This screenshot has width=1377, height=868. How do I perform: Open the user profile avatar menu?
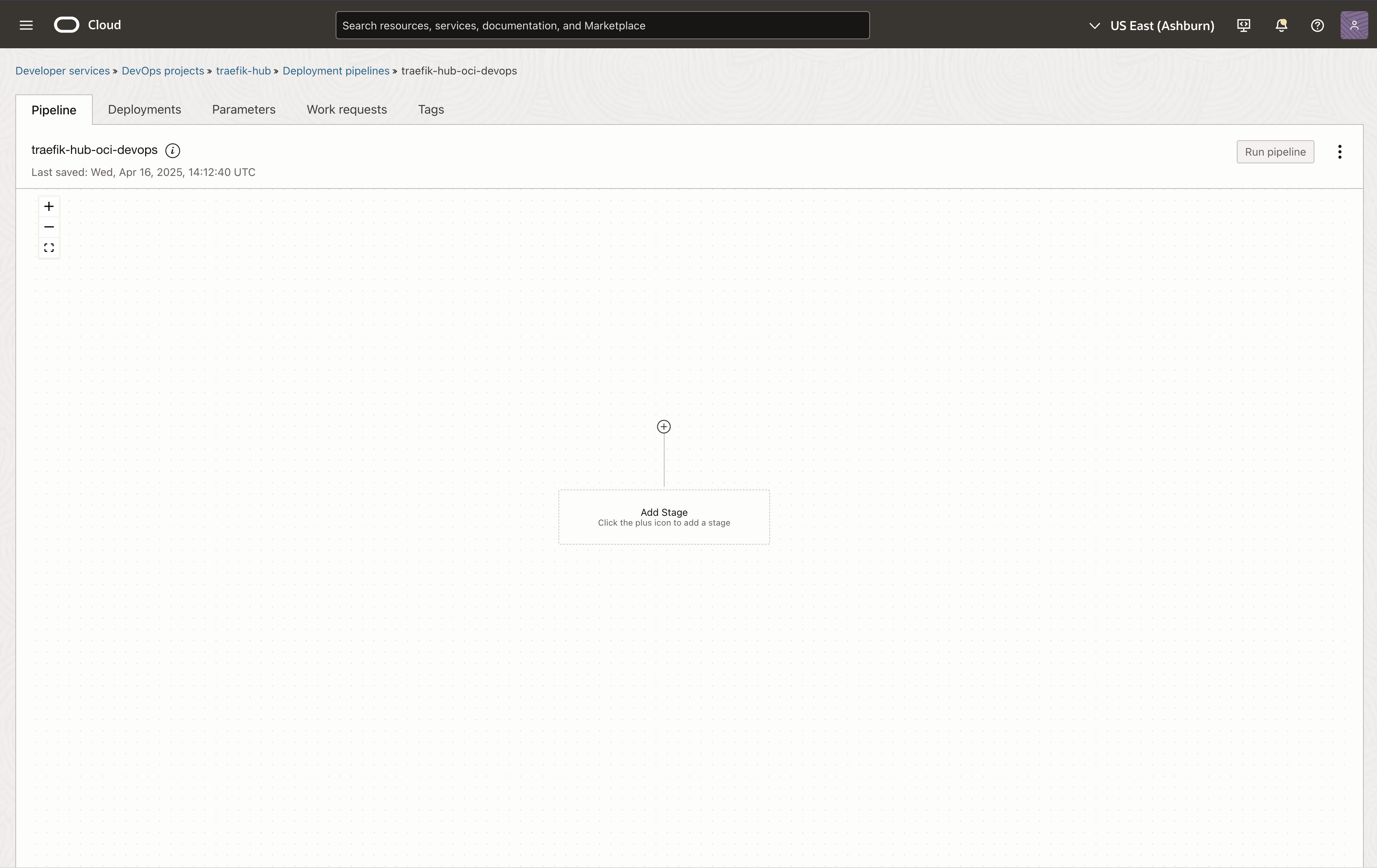(1354, 25)
